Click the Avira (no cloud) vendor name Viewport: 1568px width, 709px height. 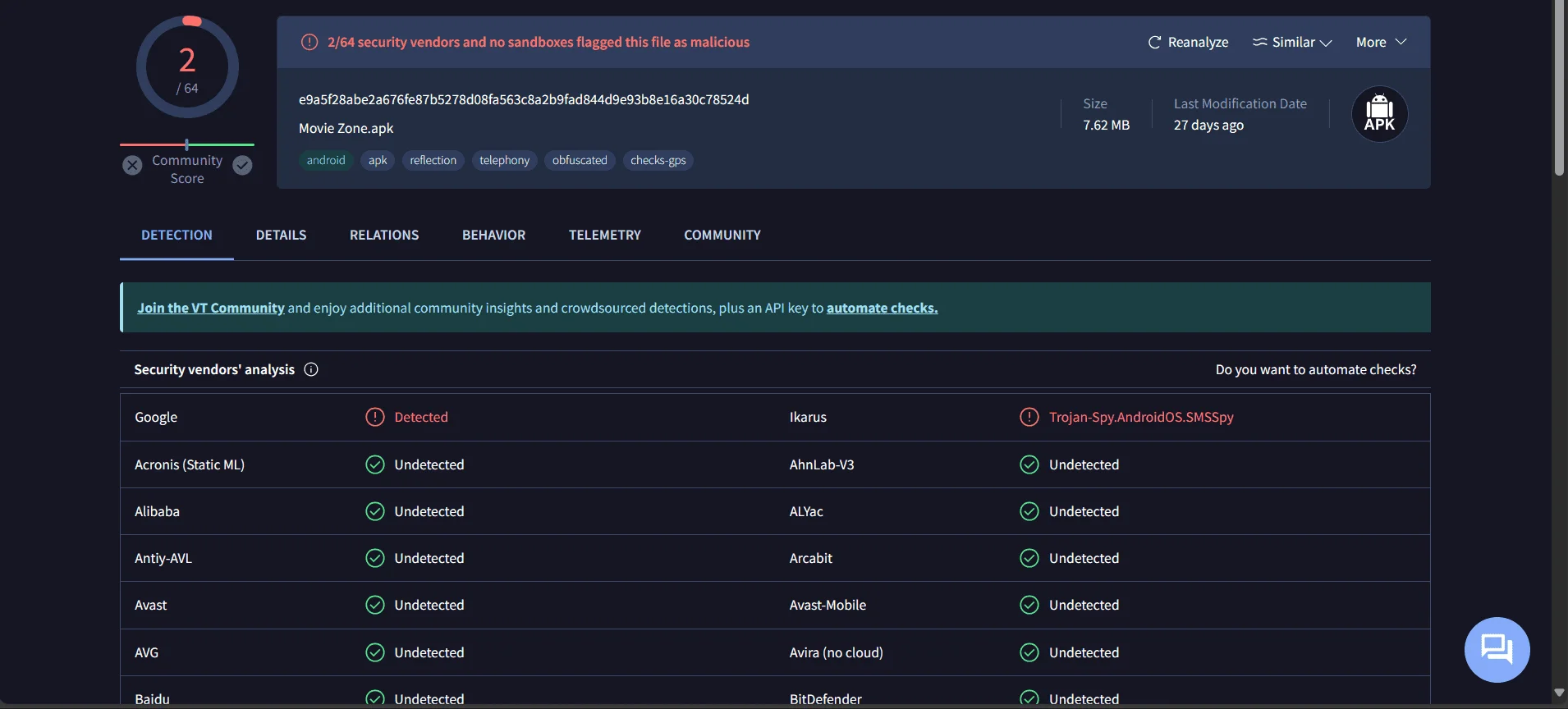(x=837, y=652)
